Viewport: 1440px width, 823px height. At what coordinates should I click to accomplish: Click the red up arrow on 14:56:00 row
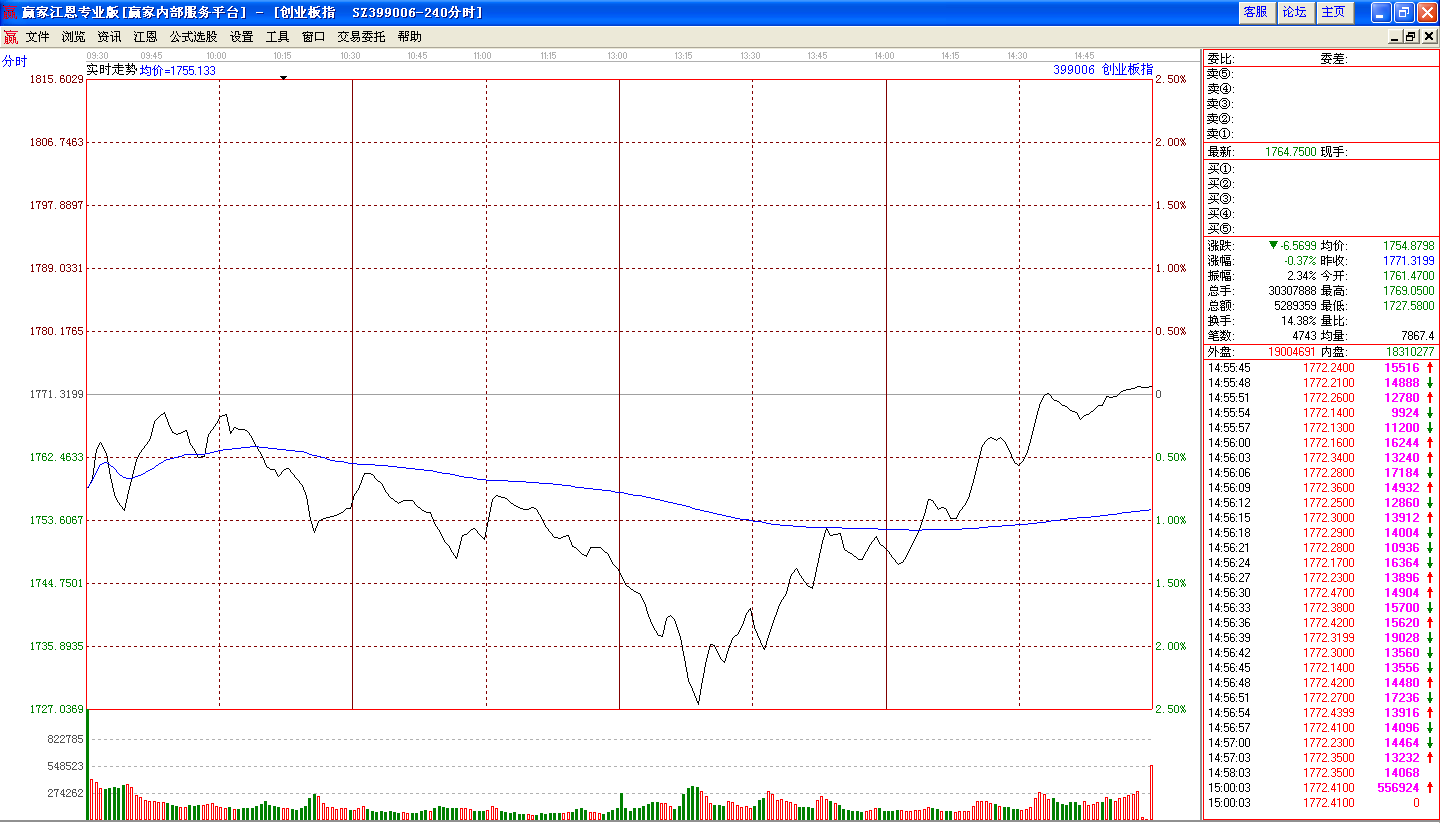(x=1430, y=443)
